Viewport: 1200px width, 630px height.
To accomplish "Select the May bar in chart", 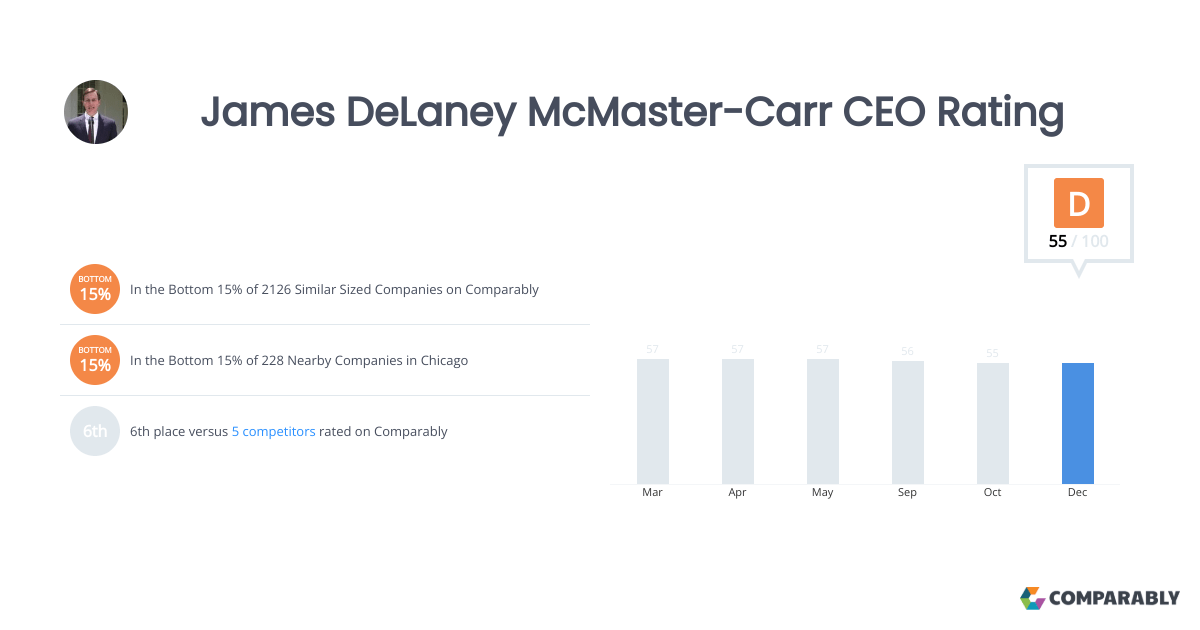I will (x=823, y=421).
